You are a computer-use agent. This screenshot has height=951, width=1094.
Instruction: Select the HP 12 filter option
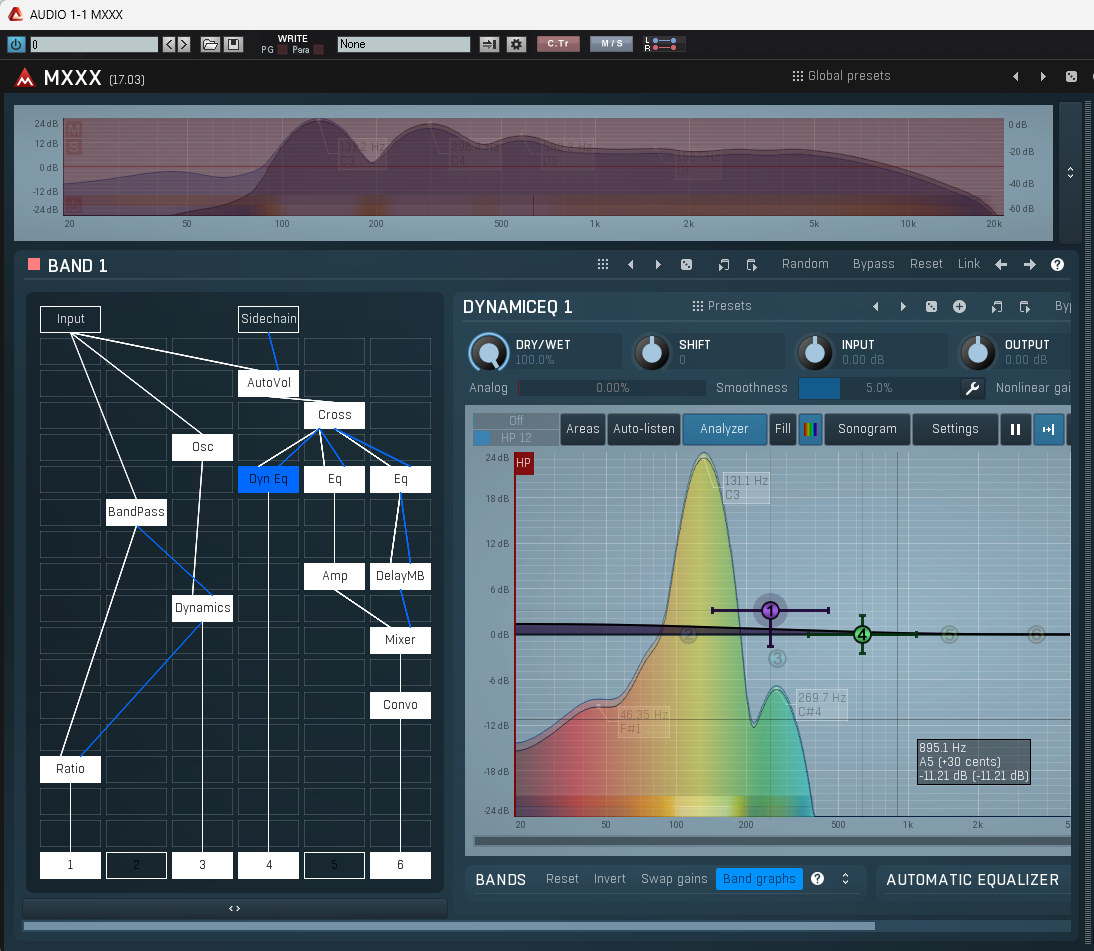[x=516, y=437]
